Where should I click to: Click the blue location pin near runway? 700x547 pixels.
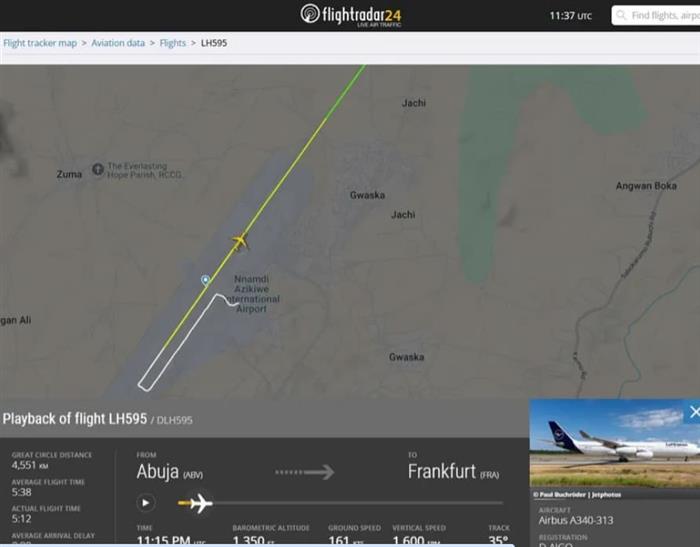click(205, 280)
